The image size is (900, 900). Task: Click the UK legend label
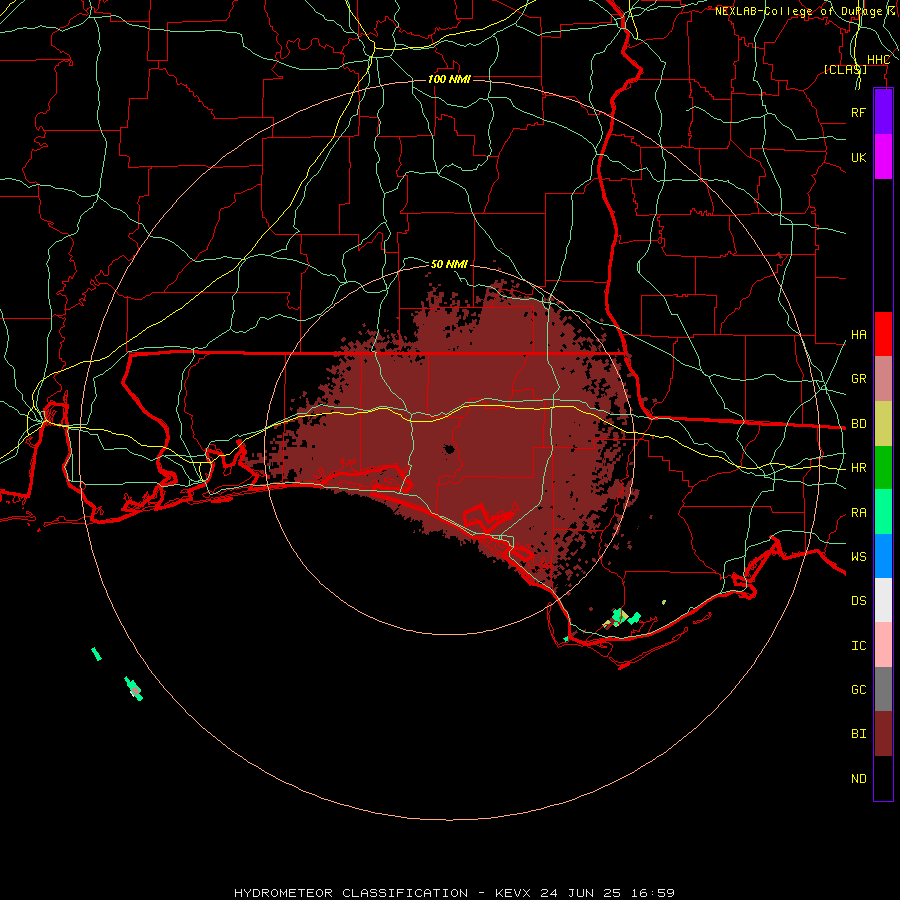coord(858,157)
